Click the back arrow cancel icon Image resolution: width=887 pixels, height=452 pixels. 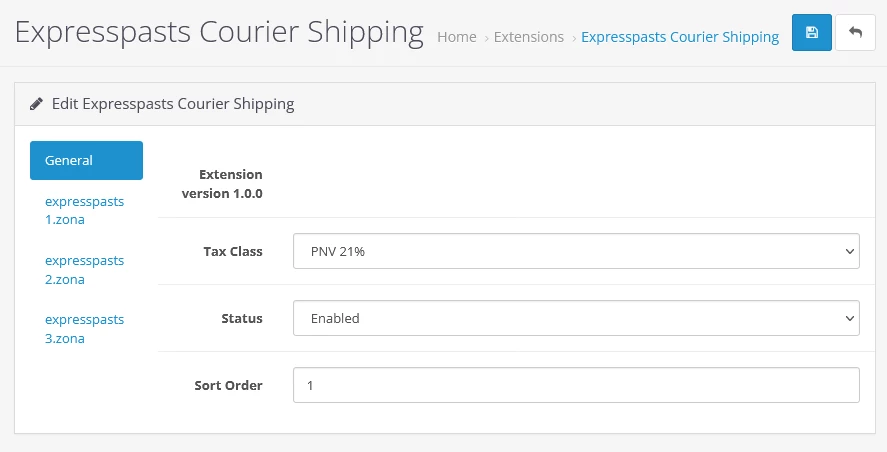click(855, 33)
